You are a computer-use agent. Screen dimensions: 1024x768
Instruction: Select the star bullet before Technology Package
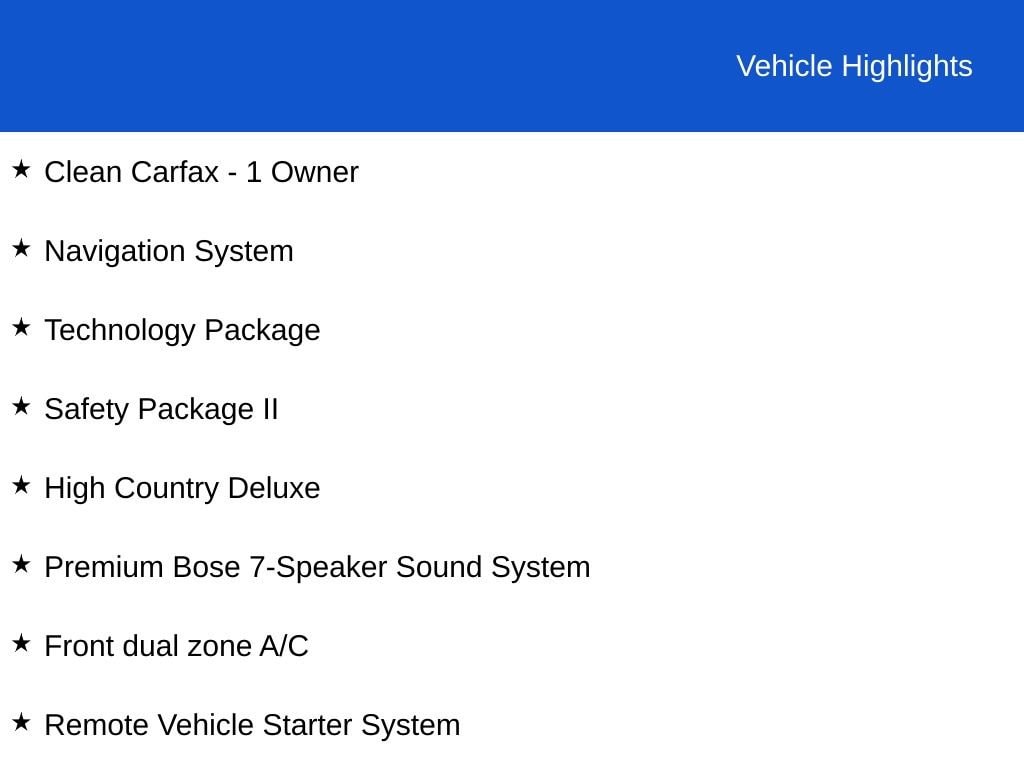[x=21, y=327]
